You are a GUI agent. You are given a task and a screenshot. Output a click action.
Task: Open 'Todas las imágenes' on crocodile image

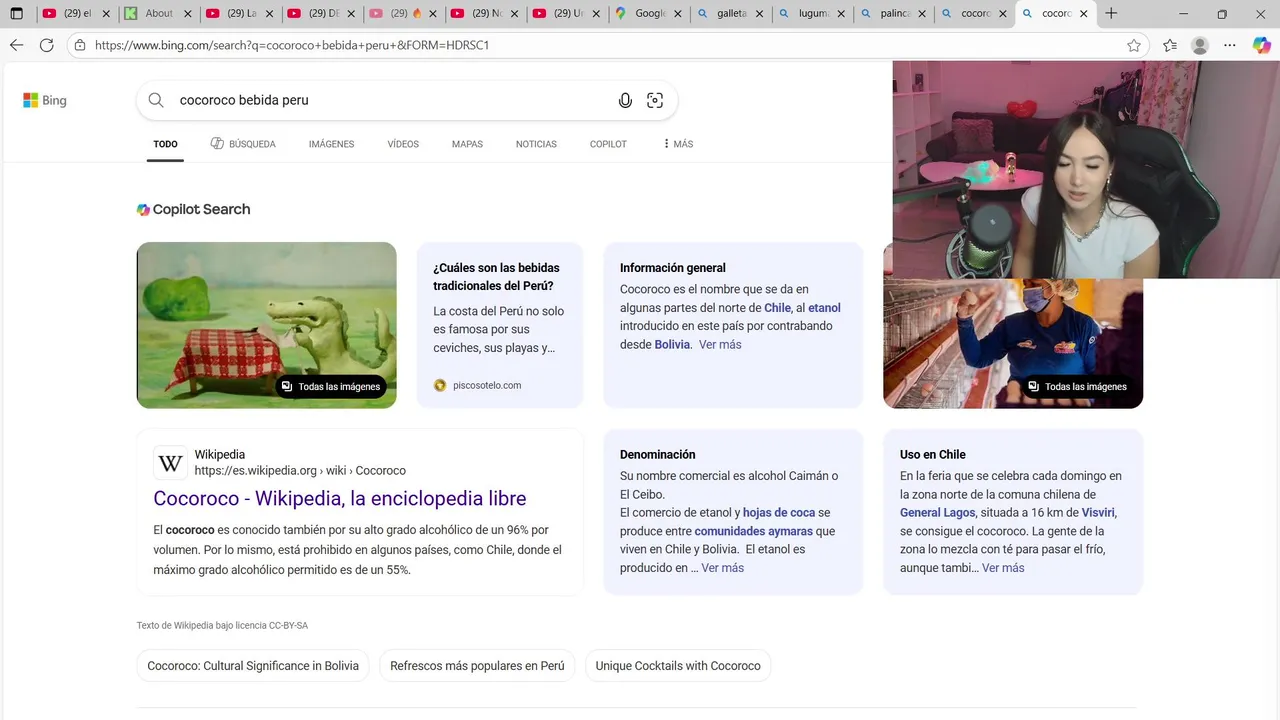[331, 386]
